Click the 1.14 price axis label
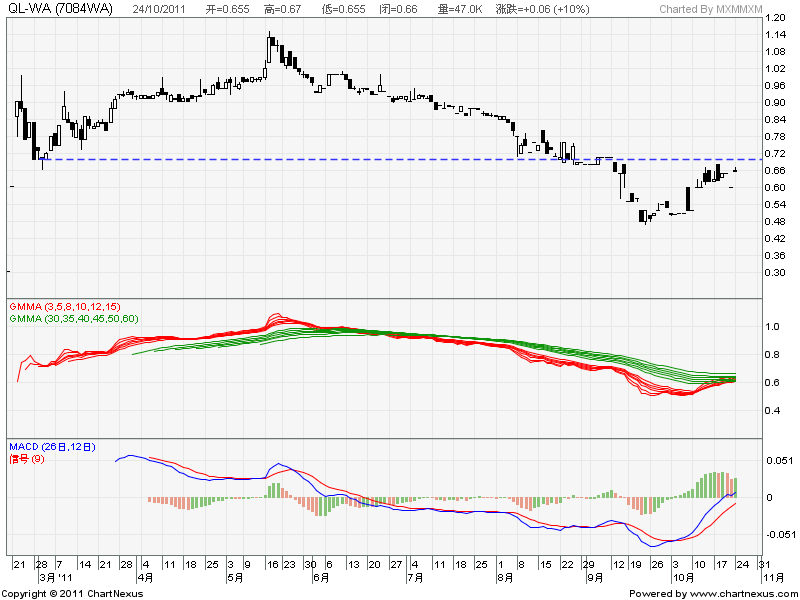 [x=774, y=34]
